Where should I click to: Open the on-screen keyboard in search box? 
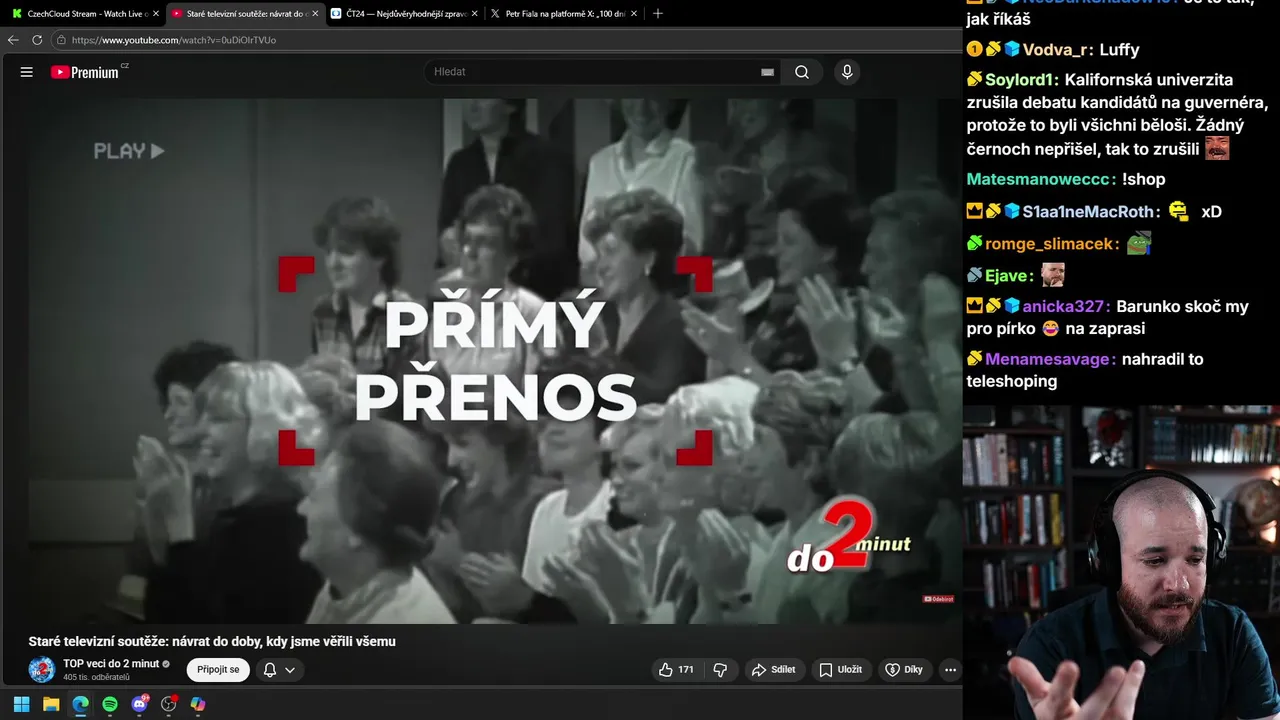(767, 72)
